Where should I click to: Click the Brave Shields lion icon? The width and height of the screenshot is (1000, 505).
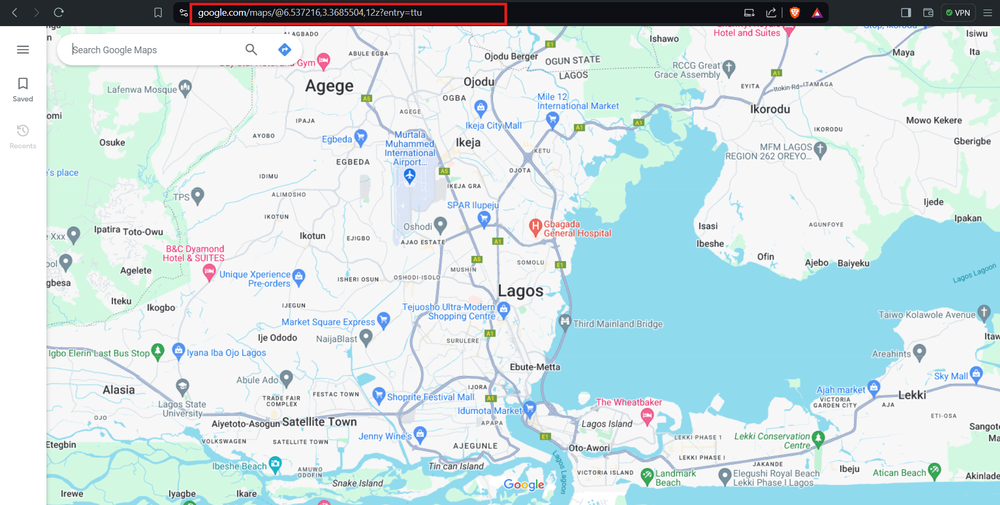795,13
